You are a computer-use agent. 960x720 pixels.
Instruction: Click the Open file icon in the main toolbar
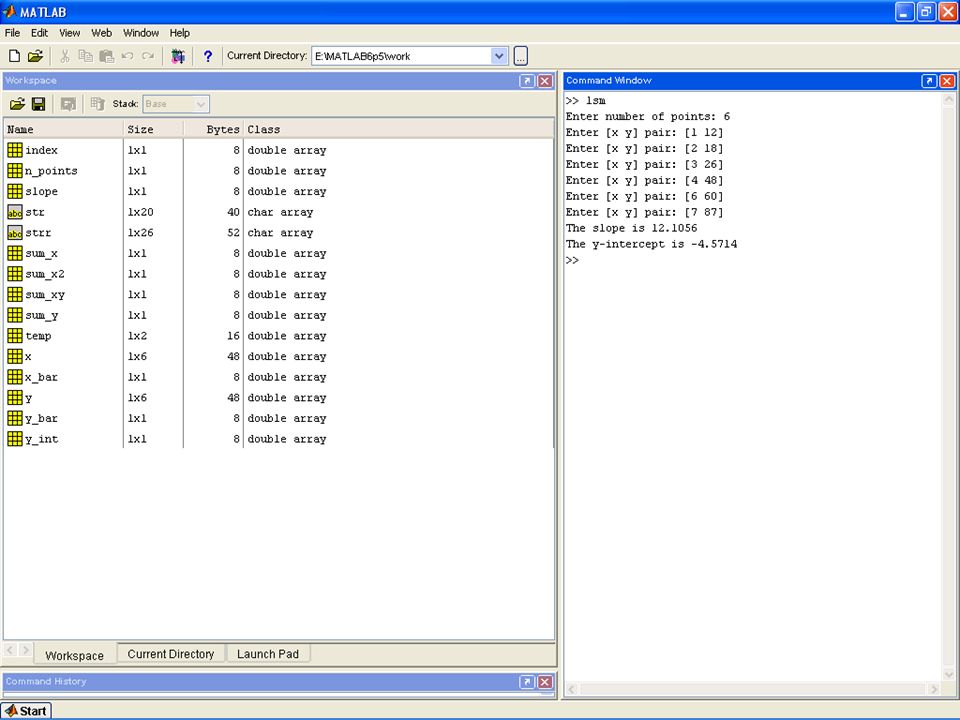pyautogui.click(x=36, y=56)
